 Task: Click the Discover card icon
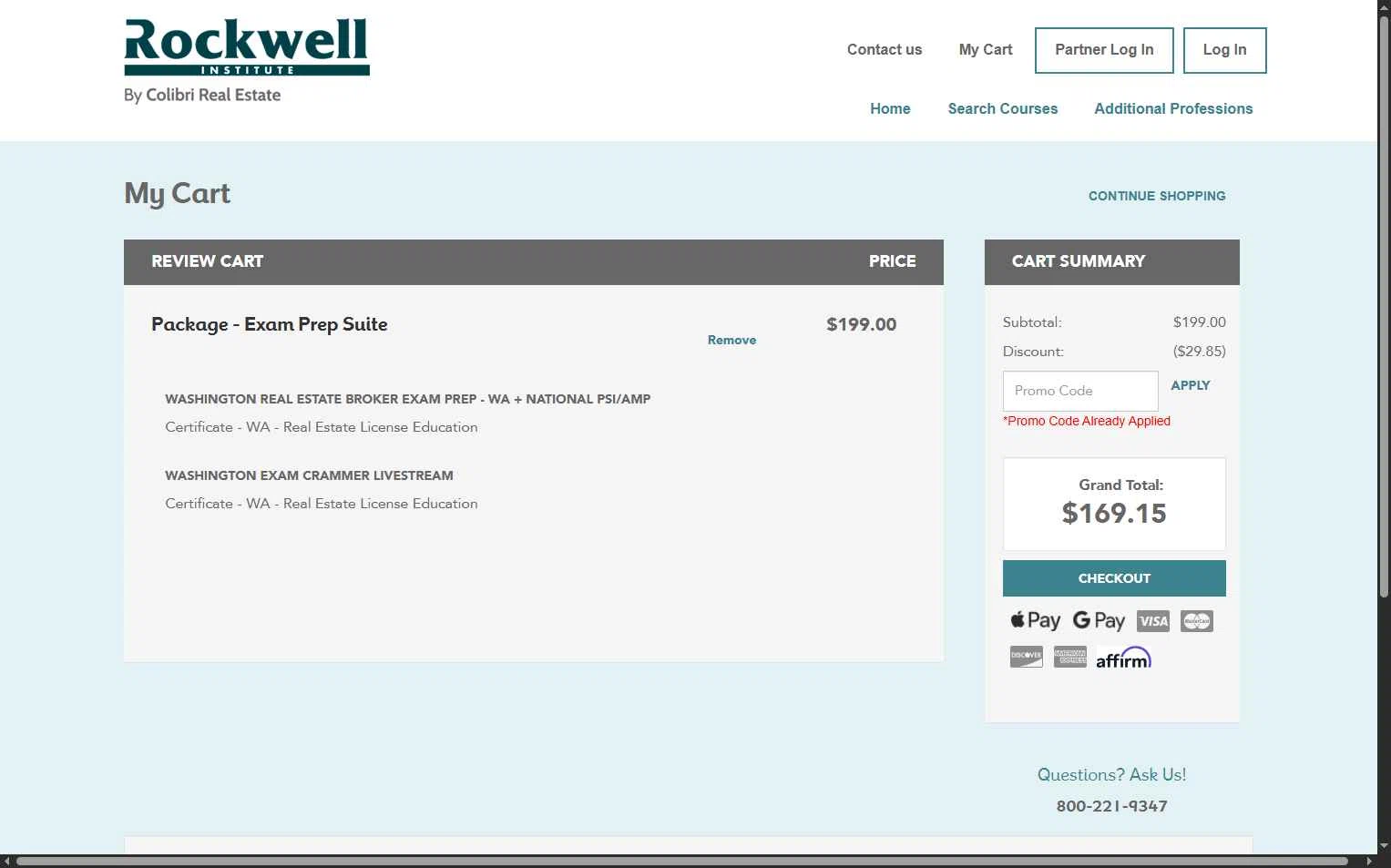(x=1027, y=657)
